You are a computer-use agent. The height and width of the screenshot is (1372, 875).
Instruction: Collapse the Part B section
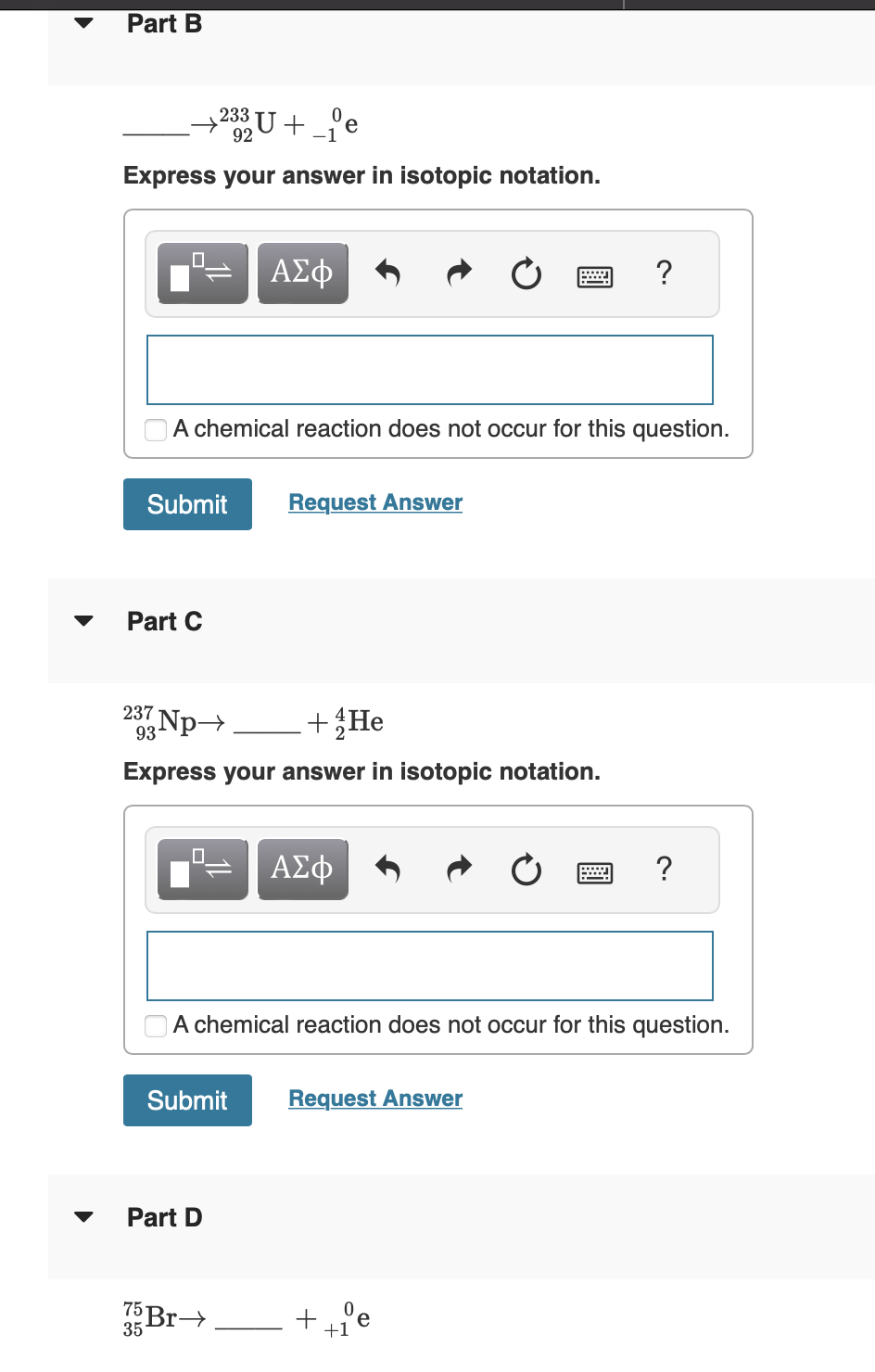tap(83, 23)
